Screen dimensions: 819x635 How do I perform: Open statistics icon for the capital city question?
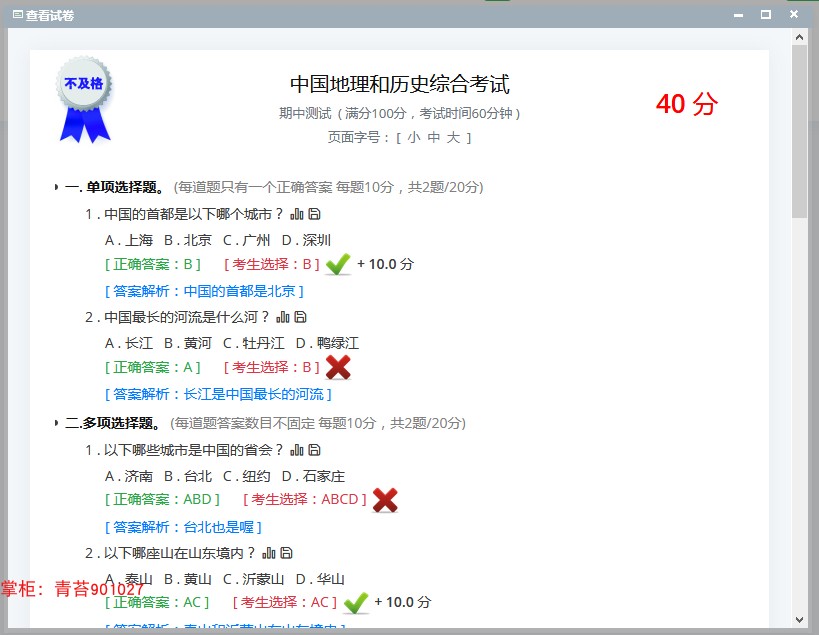tap(298, 214)
